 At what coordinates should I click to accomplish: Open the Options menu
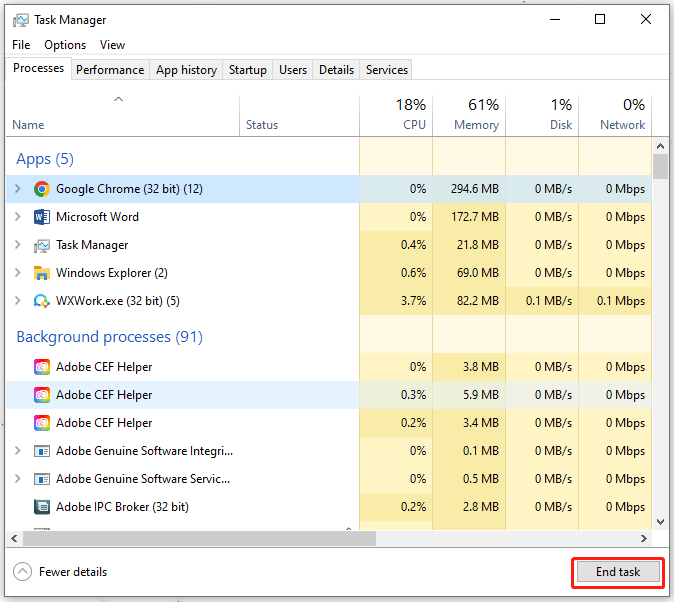[65, 45]
